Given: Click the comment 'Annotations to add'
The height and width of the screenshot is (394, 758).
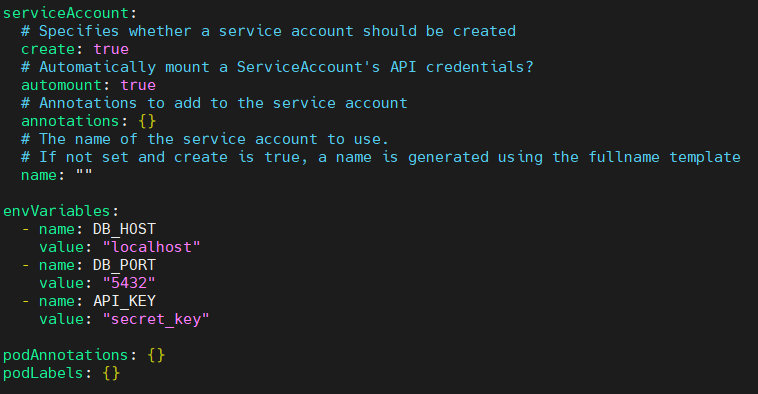Looking at the screenshot, I should 214,103.
